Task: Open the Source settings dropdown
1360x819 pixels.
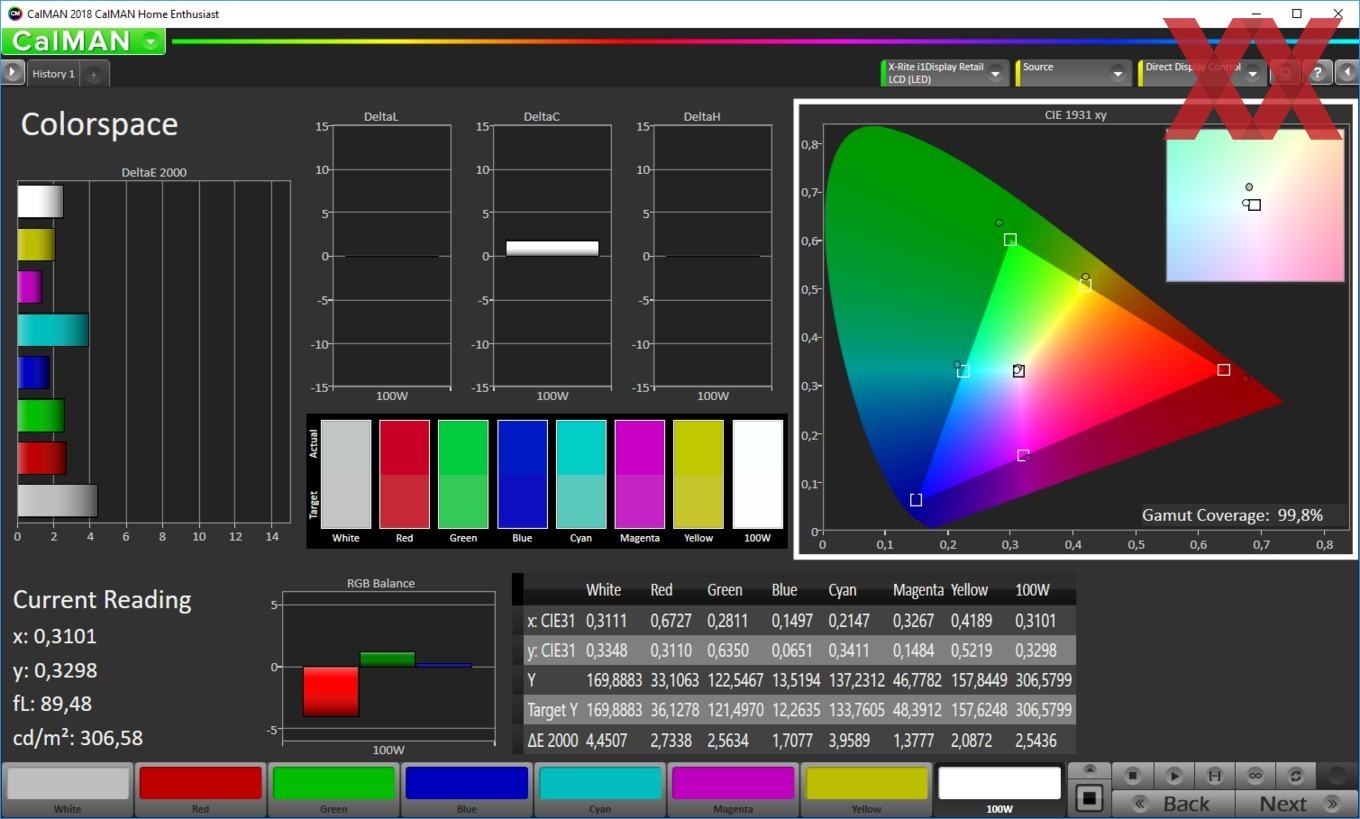Action: [1073, 73]
